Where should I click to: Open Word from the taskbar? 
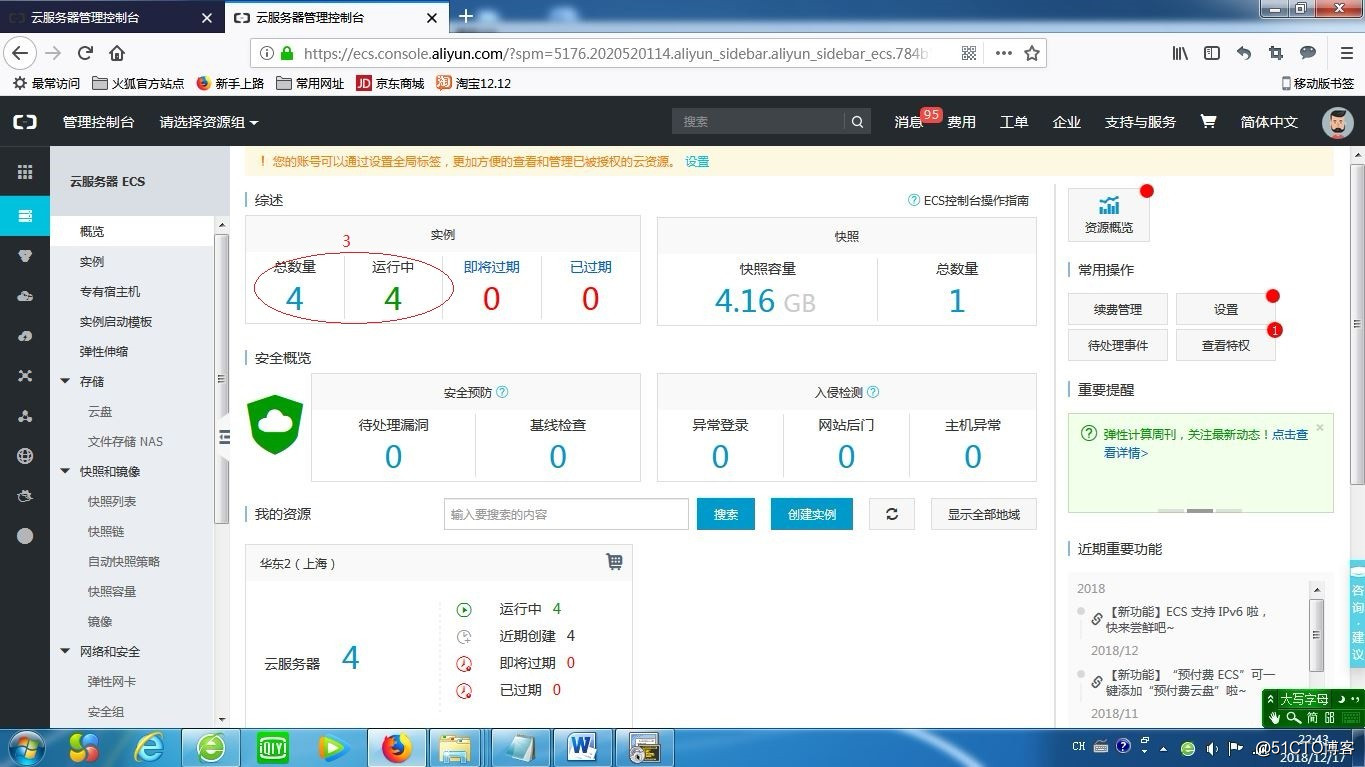coord(581,748)
